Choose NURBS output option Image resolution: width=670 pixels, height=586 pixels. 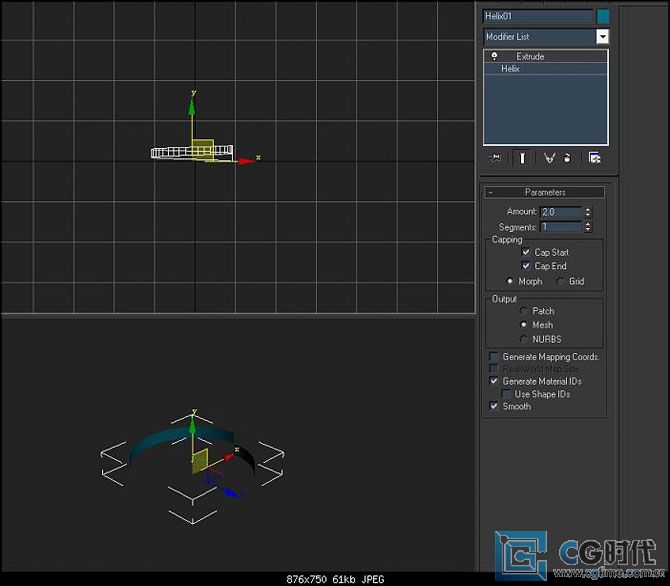(x=523, y=339)
